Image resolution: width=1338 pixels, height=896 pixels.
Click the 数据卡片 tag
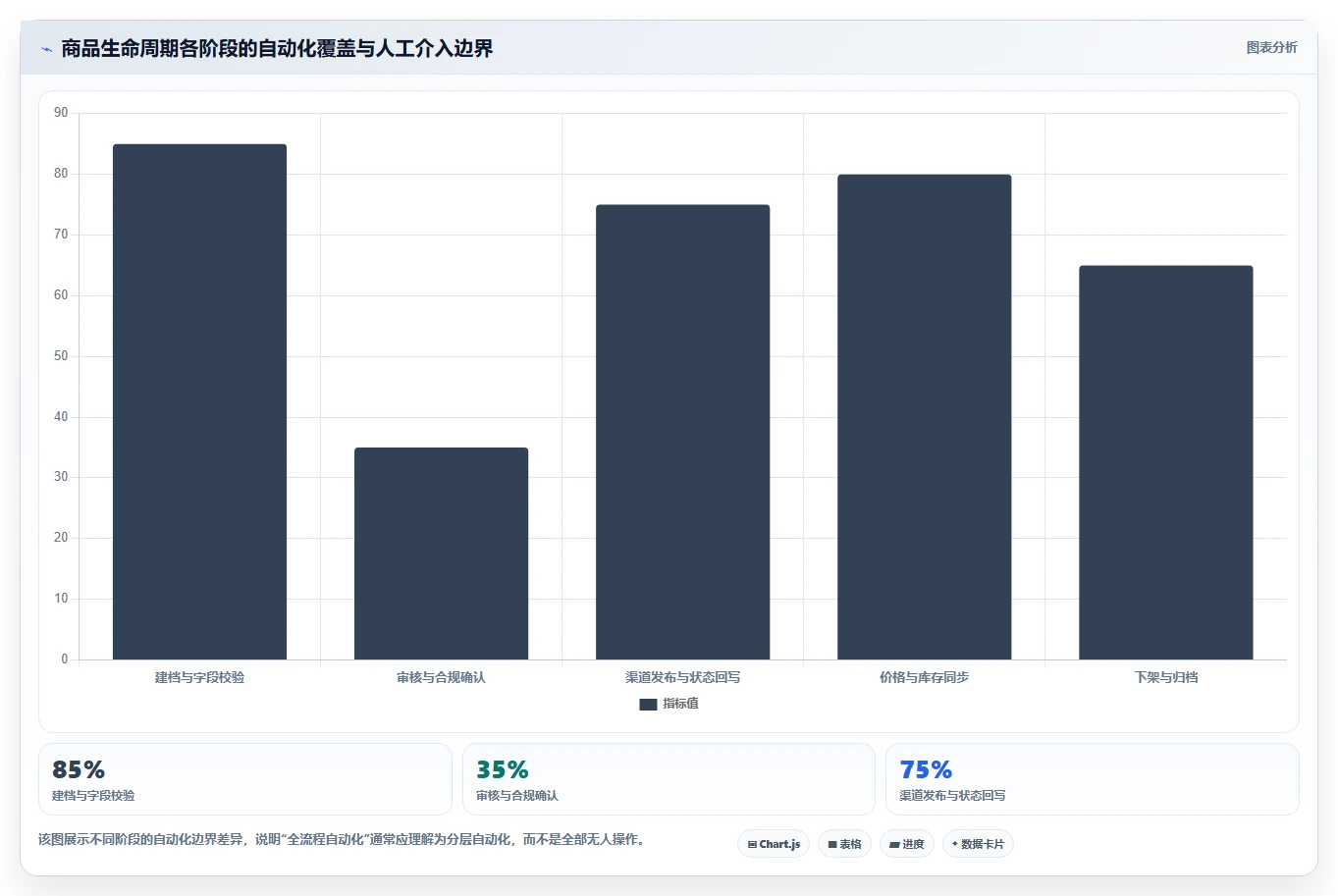978,844
